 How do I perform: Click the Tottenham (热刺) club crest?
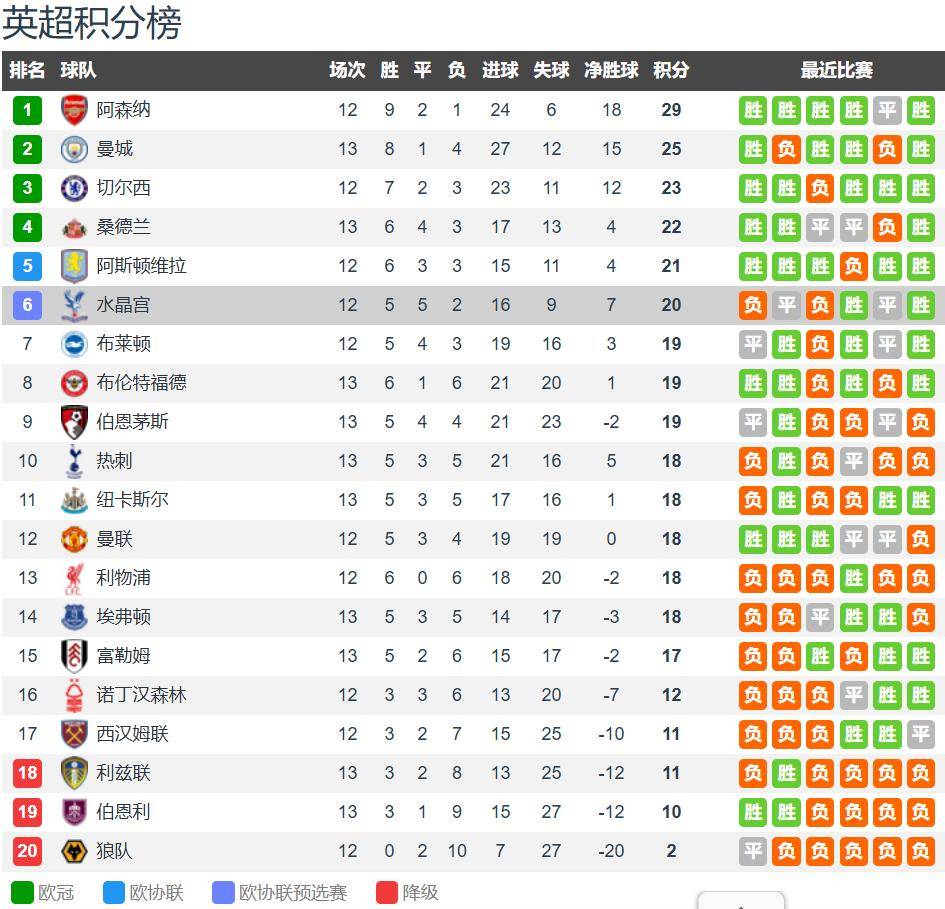[74, 461]
